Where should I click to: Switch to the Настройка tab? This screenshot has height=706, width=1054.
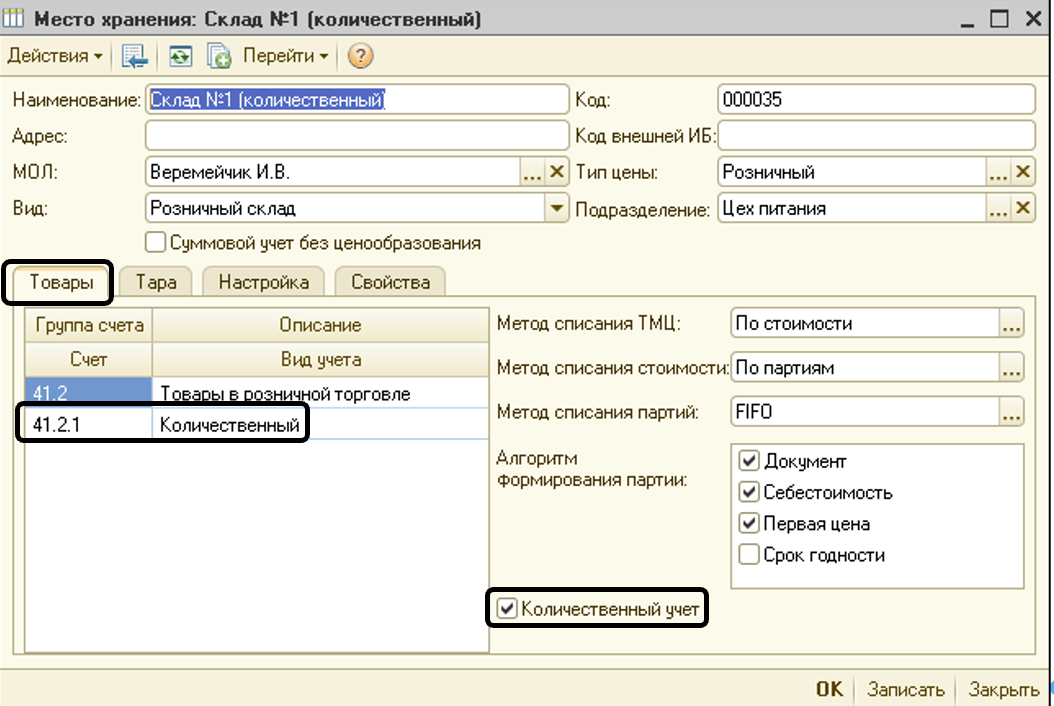coord(264,282)
